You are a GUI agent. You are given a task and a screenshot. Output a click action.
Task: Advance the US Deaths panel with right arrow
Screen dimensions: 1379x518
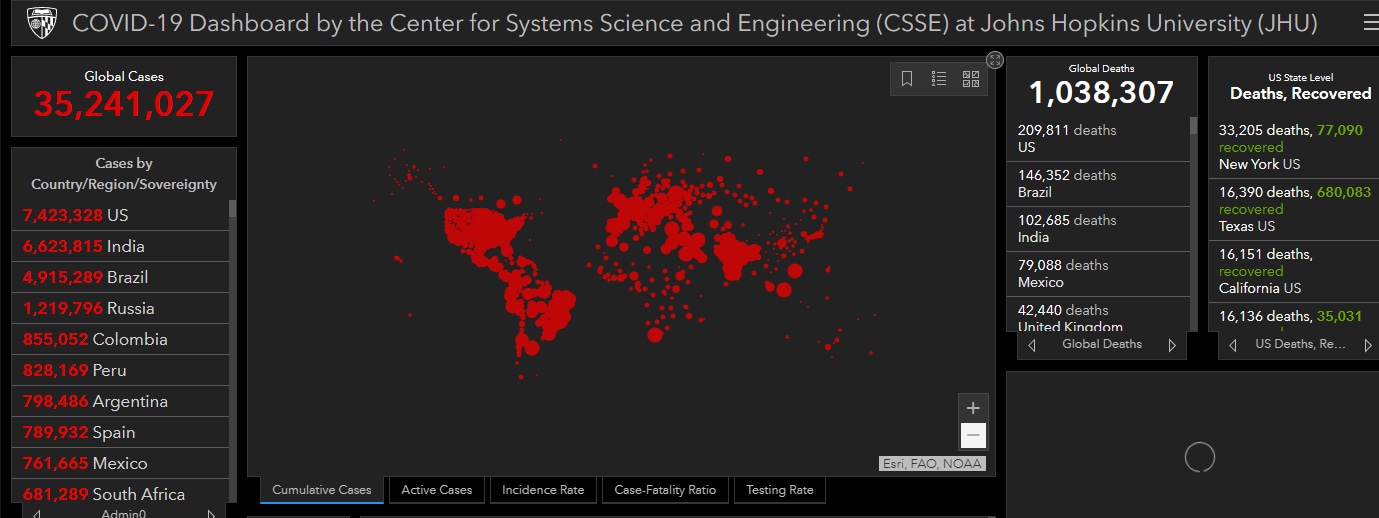1368,345
